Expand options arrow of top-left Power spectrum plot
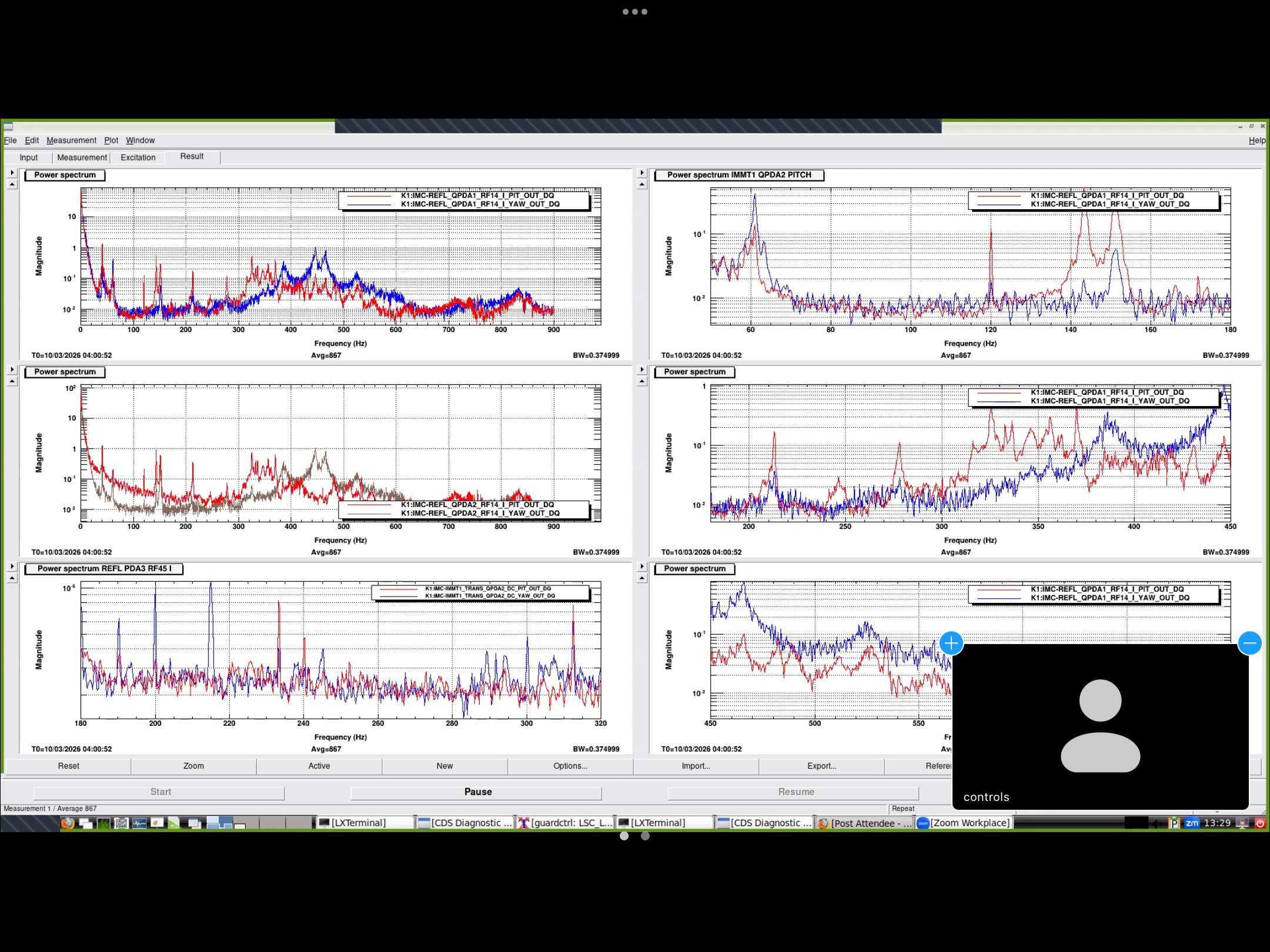 pyautogui.click(x=12, y=173)
